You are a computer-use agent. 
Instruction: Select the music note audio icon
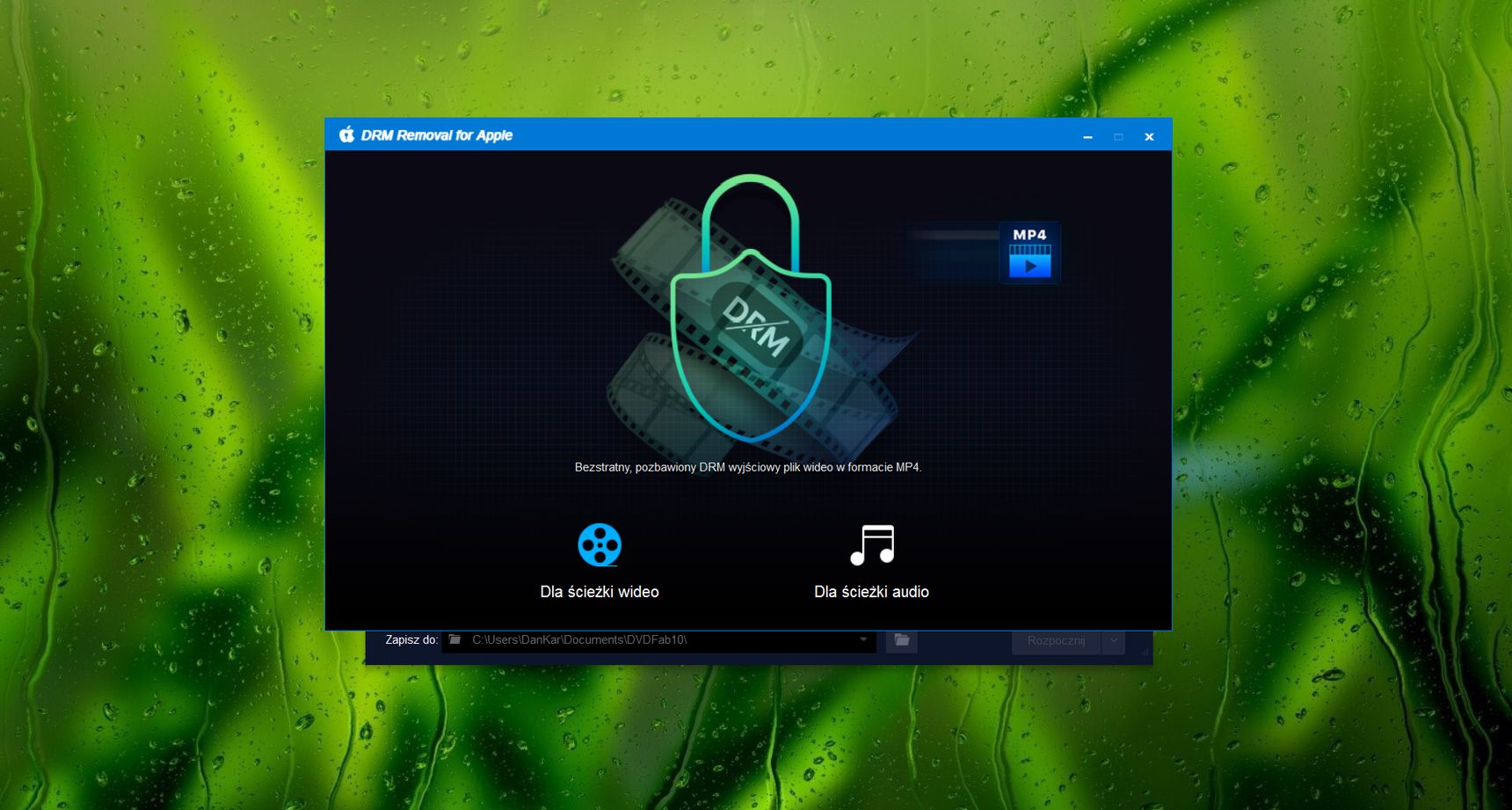click(872, 544)
